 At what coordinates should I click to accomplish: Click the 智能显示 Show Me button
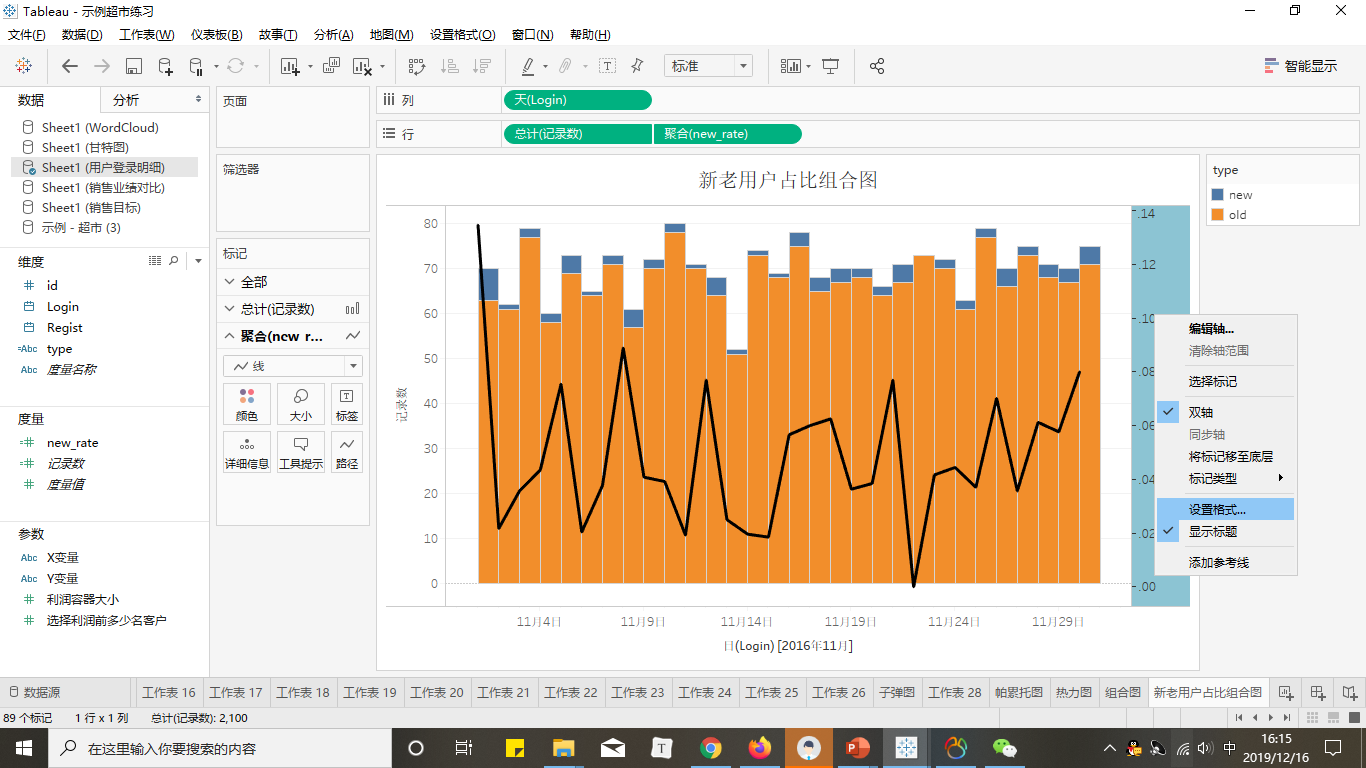(1300, 66)
